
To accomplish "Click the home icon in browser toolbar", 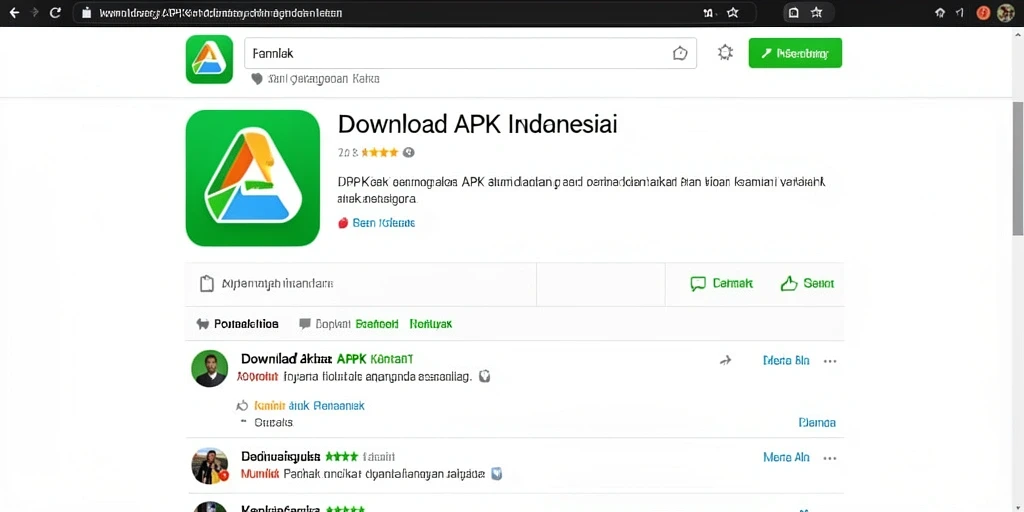I will pyautogui.click(x=940, y=12).
